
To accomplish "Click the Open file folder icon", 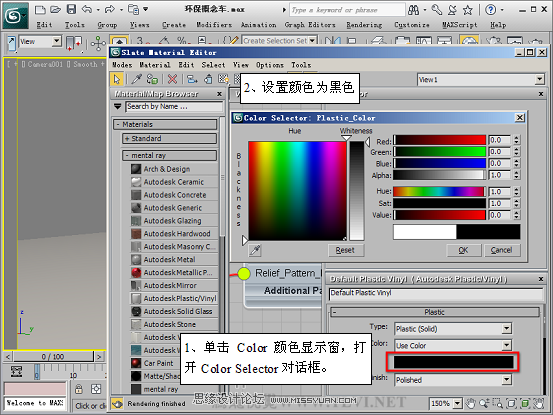I will click(55, 10).
